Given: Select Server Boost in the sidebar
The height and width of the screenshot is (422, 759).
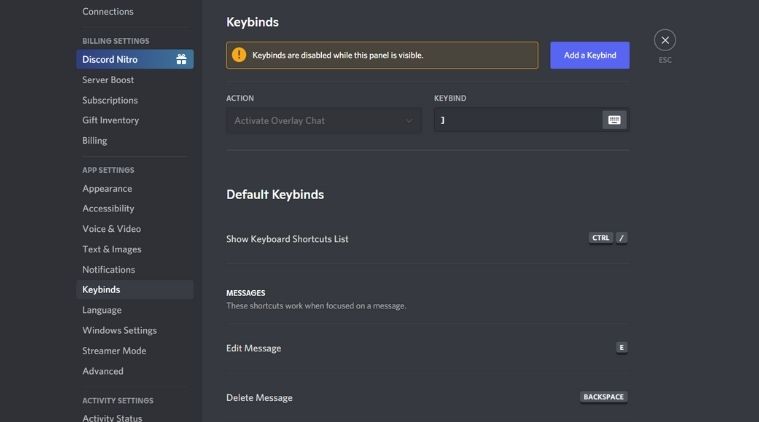Looking at the screenshot, I should click(x=108, y=80).
